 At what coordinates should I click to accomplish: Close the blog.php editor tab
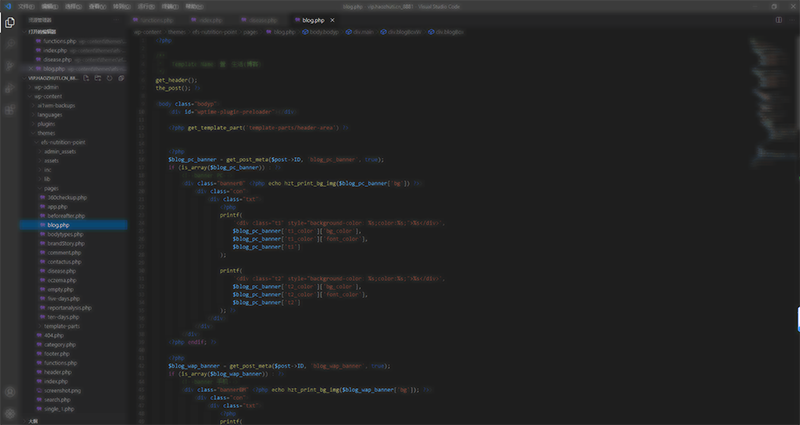pyautogui.click(x=332, y=20)
